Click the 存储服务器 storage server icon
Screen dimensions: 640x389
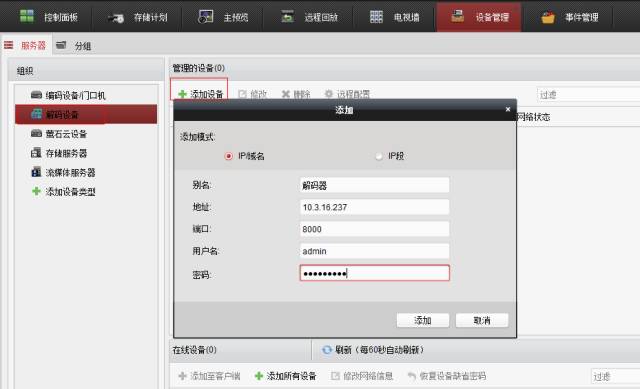36,153
